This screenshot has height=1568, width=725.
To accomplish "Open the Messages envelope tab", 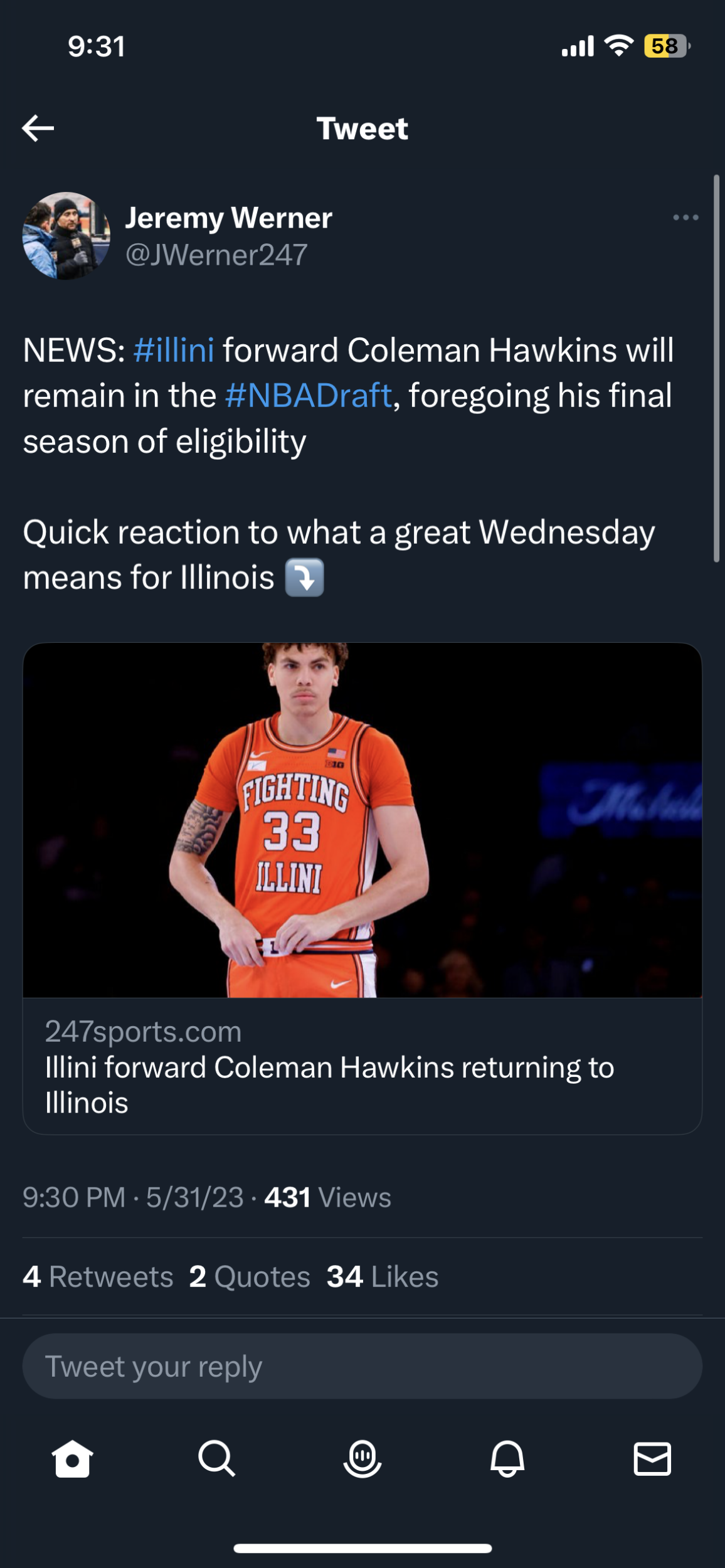I will click(652, 1458).
